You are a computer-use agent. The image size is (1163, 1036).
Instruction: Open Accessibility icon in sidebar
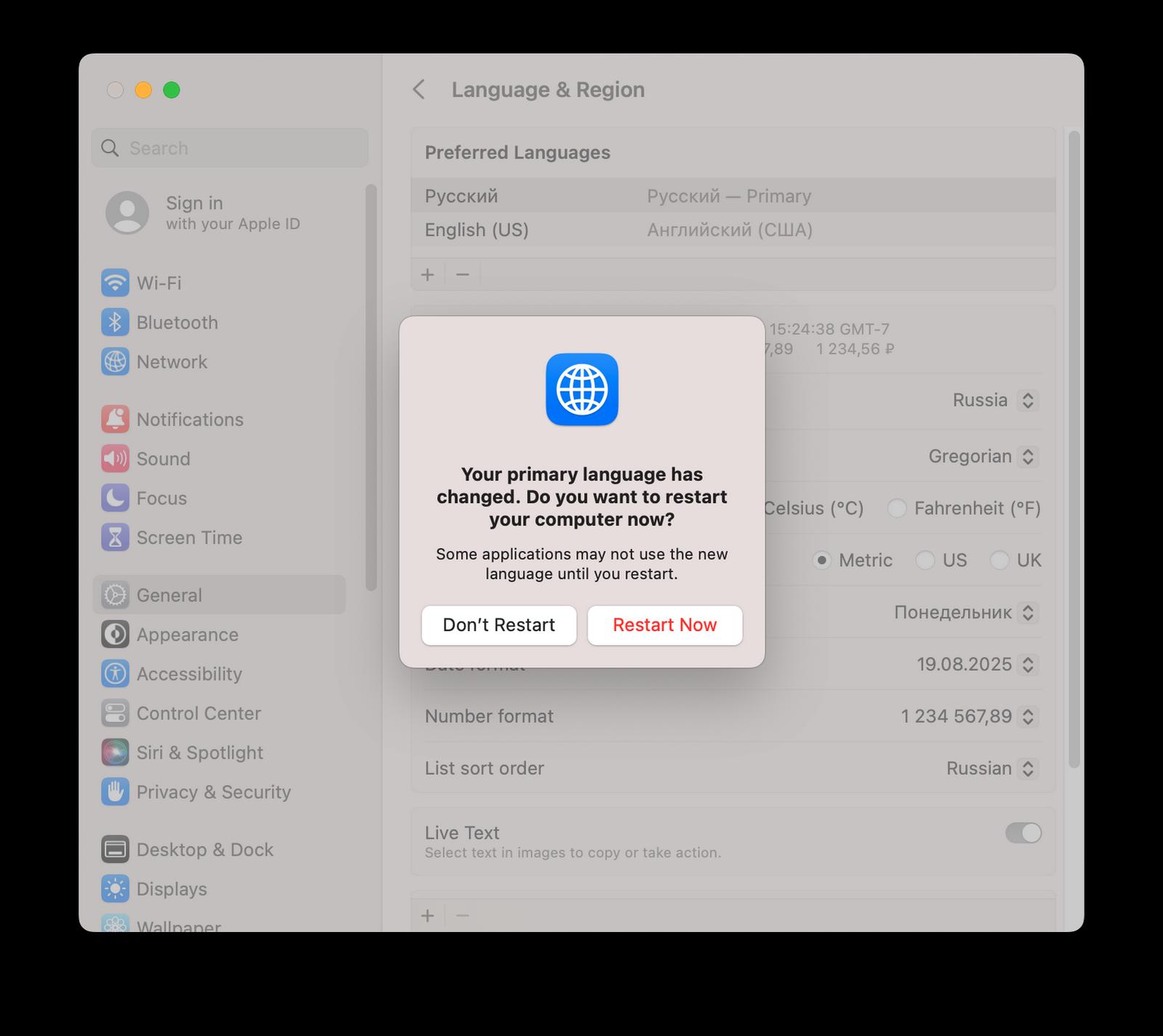(115, 674)
